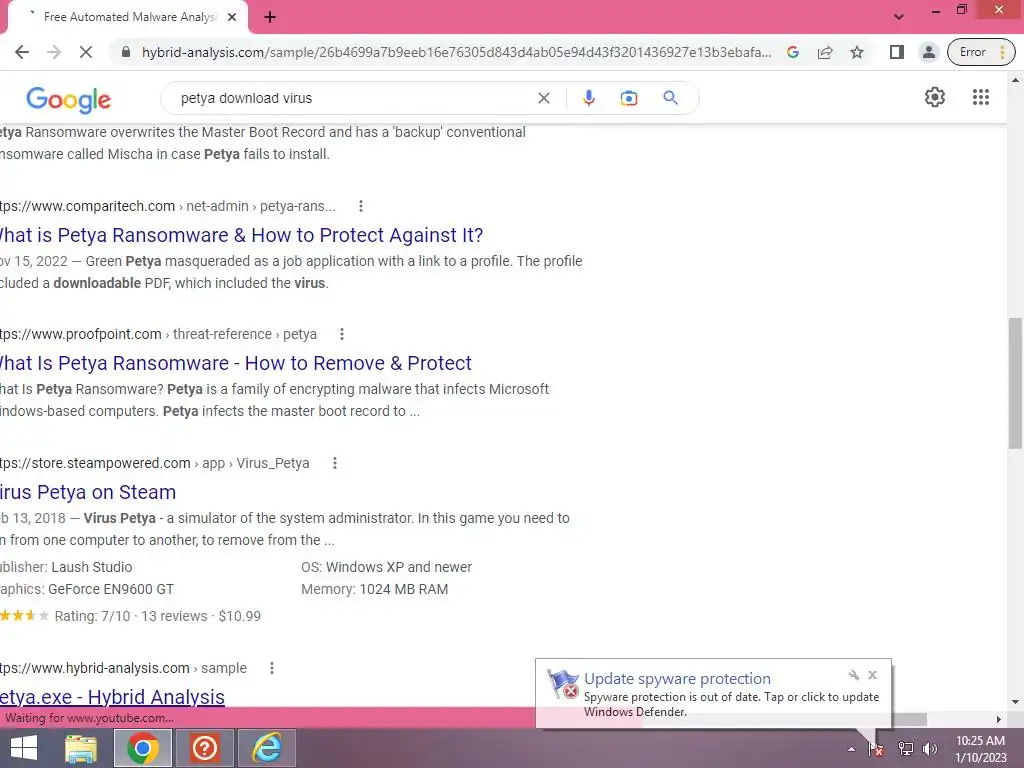The image size is (1024, 768).
Task: Open the tab search dropdown arrow
Action: click(x=899, y=17)
